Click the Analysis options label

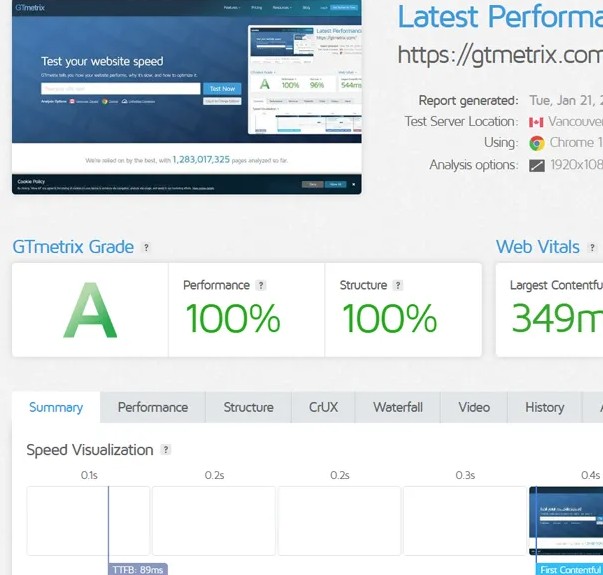(x=474, y=165)
